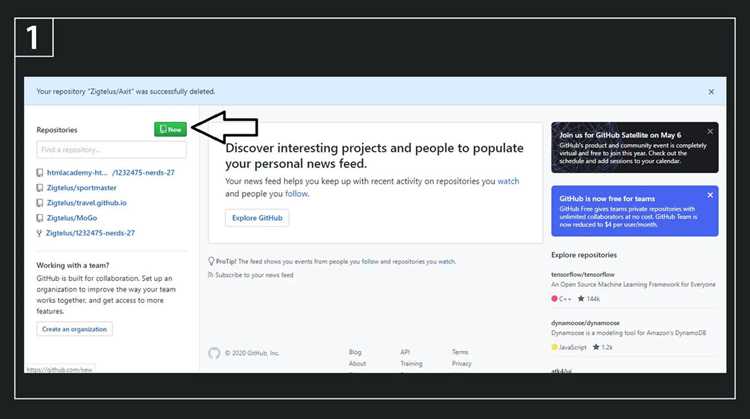The width and height of the screenshot is (750, 419).
Task: Click the repo icon beside htmlacademy repository
Action: click(x=40, y=173)
